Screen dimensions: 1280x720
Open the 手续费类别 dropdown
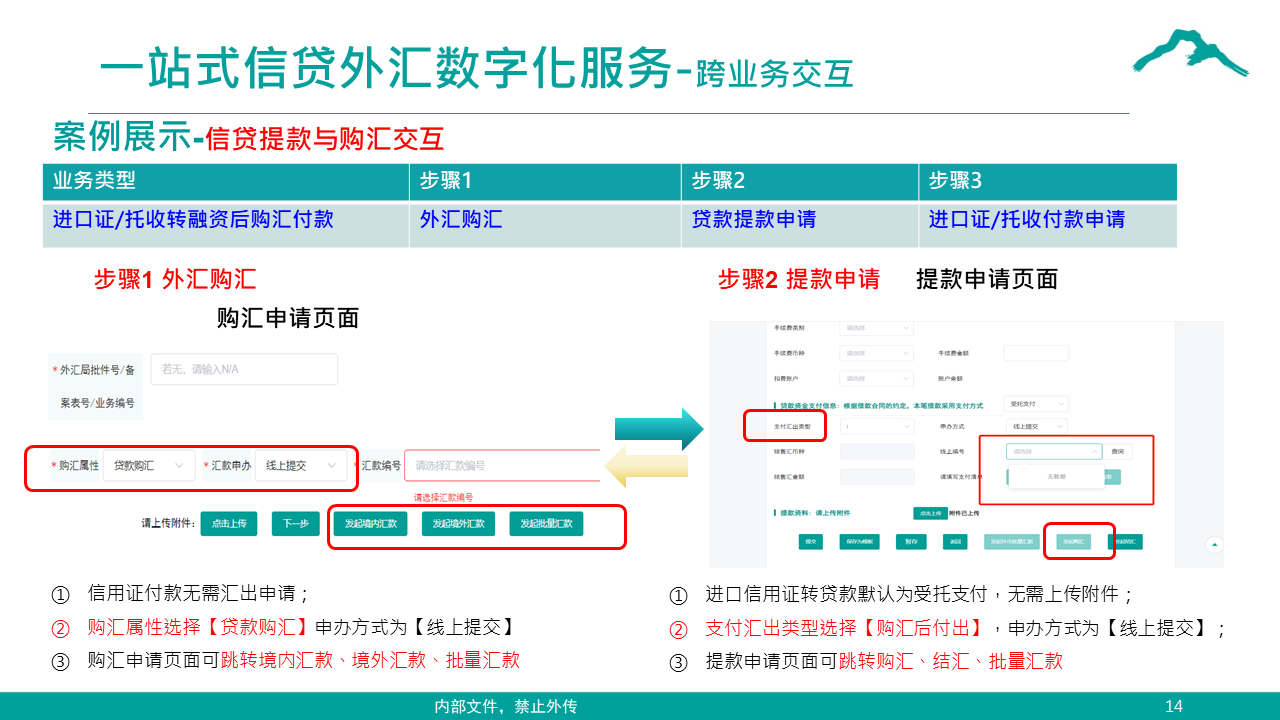[877, 328]
